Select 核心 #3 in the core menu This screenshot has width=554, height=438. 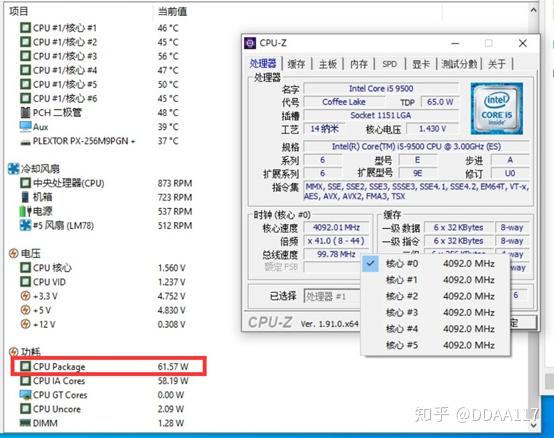[436, 313]
